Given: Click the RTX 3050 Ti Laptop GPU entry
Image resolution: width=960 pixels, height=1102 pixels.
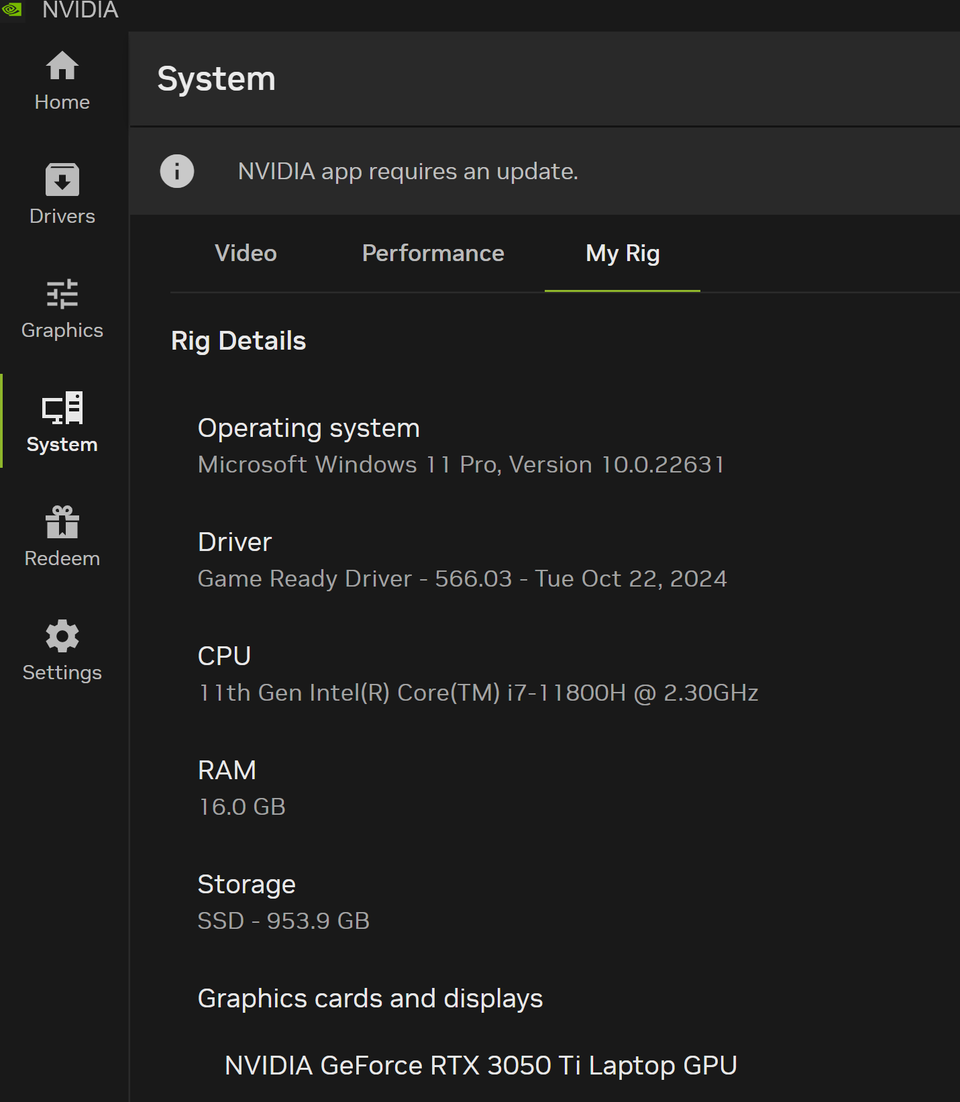Looking at the screenshot, I should point(481,1065).
